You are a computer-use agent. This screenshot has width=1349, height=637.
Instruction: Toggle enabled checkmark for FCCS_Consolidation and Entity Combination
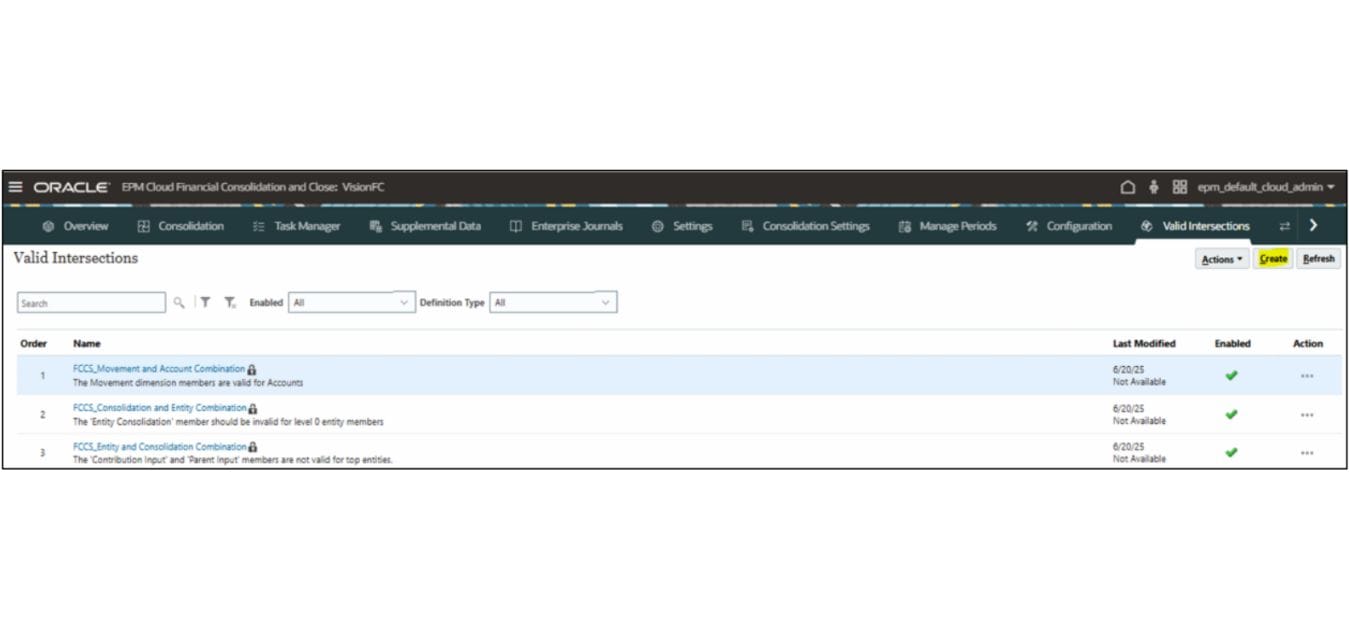click(1231, 414)
